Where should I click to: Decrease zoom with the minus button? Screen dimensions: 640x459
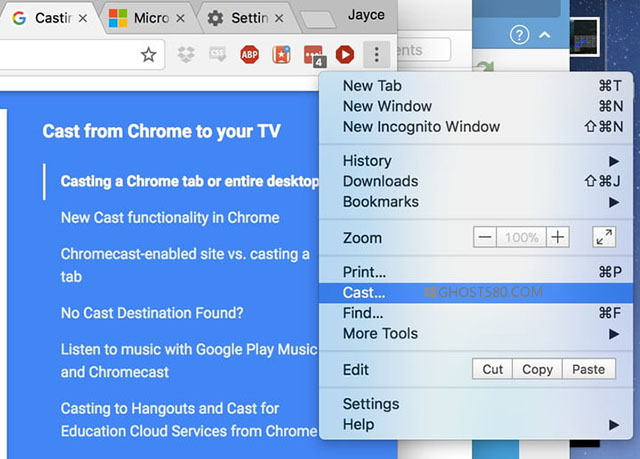(x=485, y=237)
